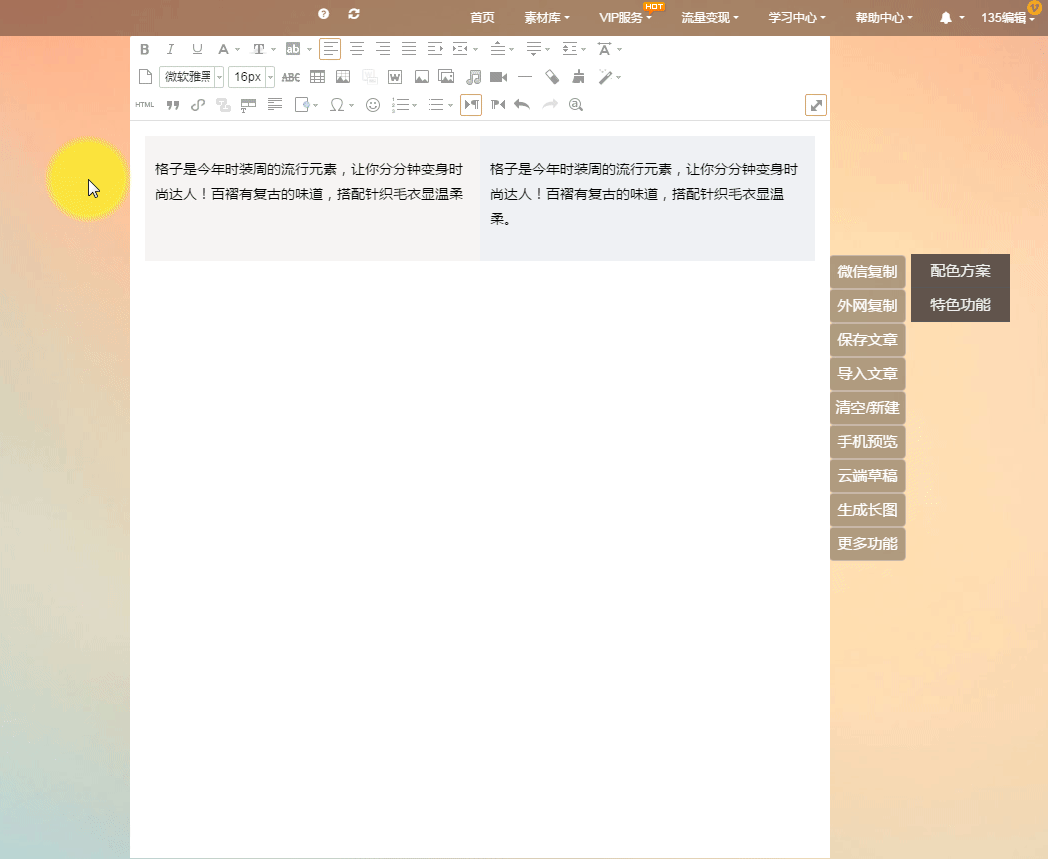This screenshot has height=859, width=1048.
Task: Switch to HTML source view
Action: (x=145, y=105)
